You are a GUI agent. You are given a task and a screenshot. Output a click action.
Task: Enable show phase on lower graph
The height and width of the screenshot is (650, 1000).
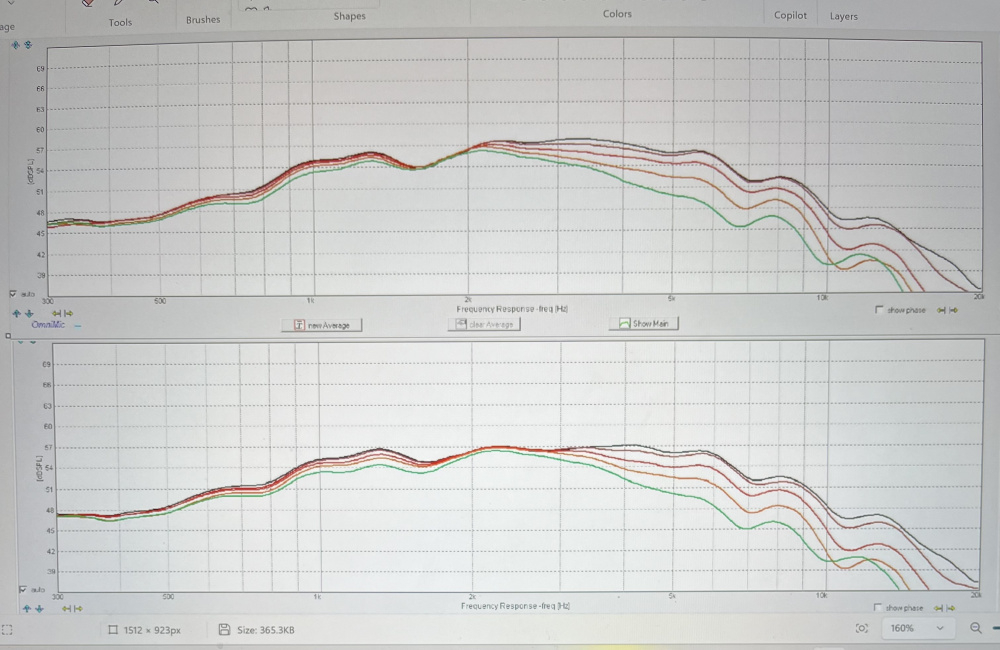878,607
